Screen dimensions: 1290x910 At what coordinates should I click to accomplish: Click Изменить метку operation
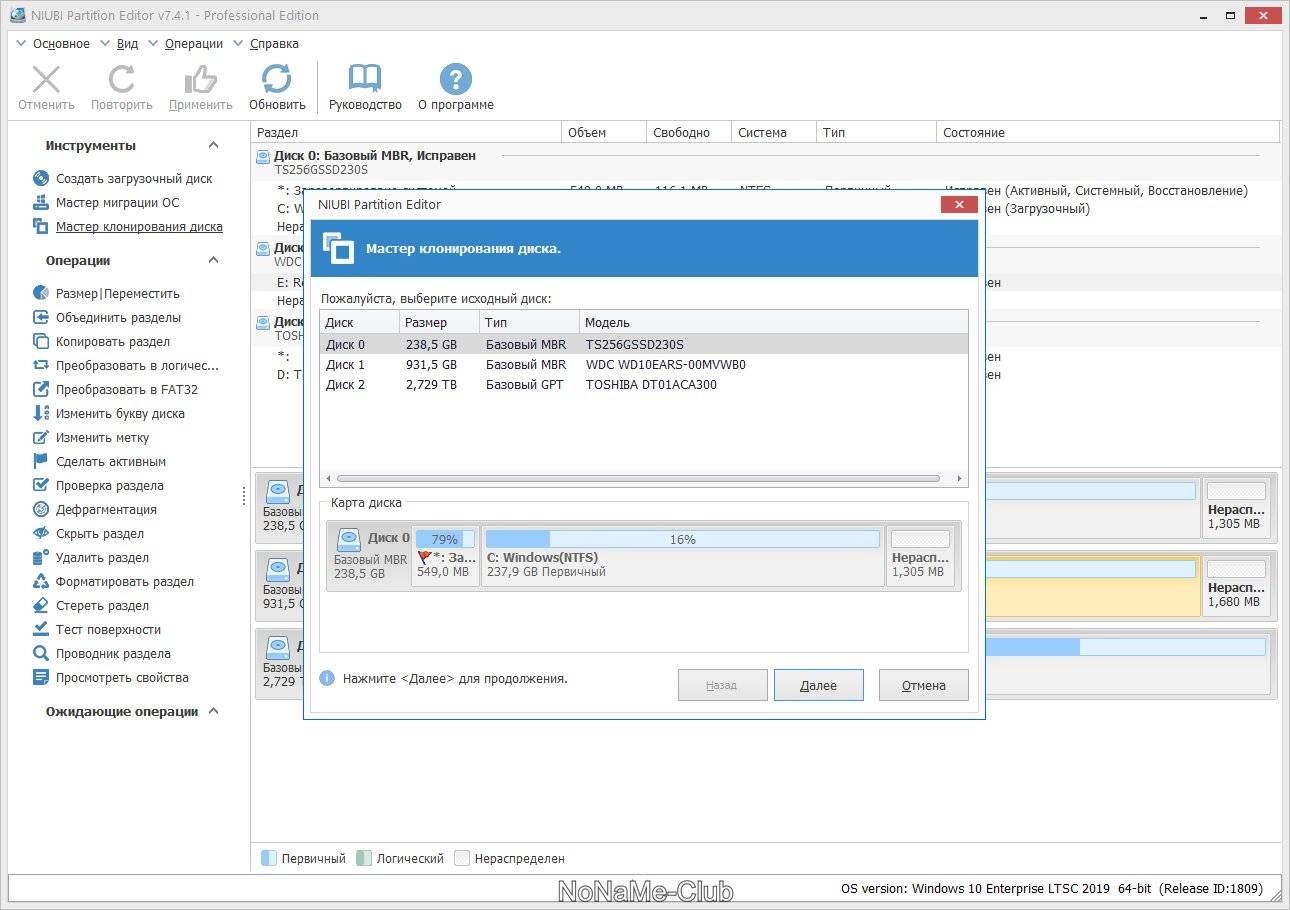point(102,438)
